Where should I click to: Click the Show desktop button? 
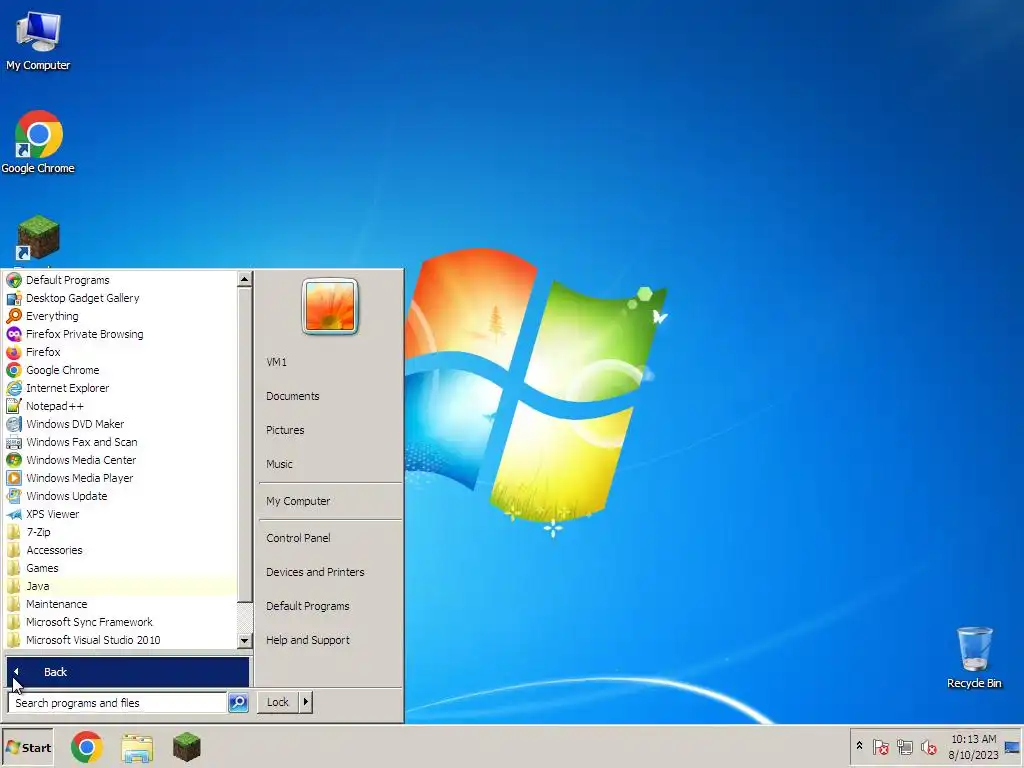[x=1013, y=747]
